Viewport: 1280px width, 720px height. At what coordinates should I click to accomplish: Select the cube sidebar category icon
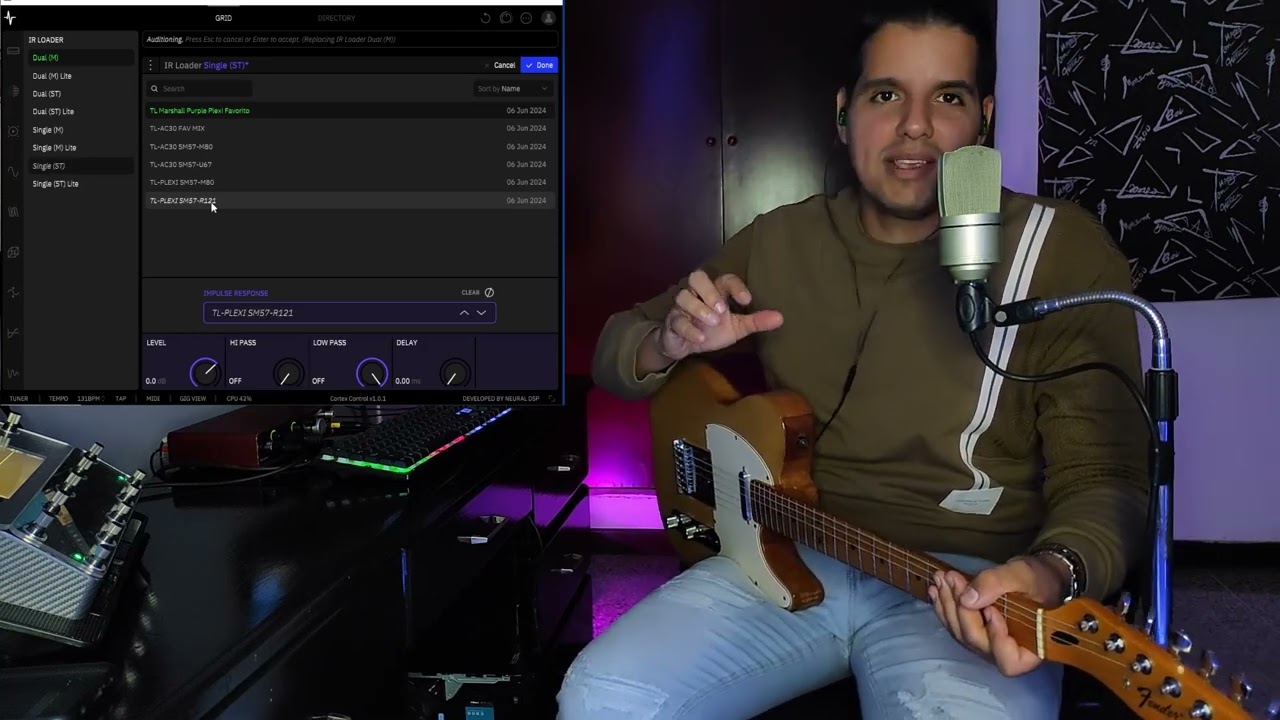[x=13, y=252]
